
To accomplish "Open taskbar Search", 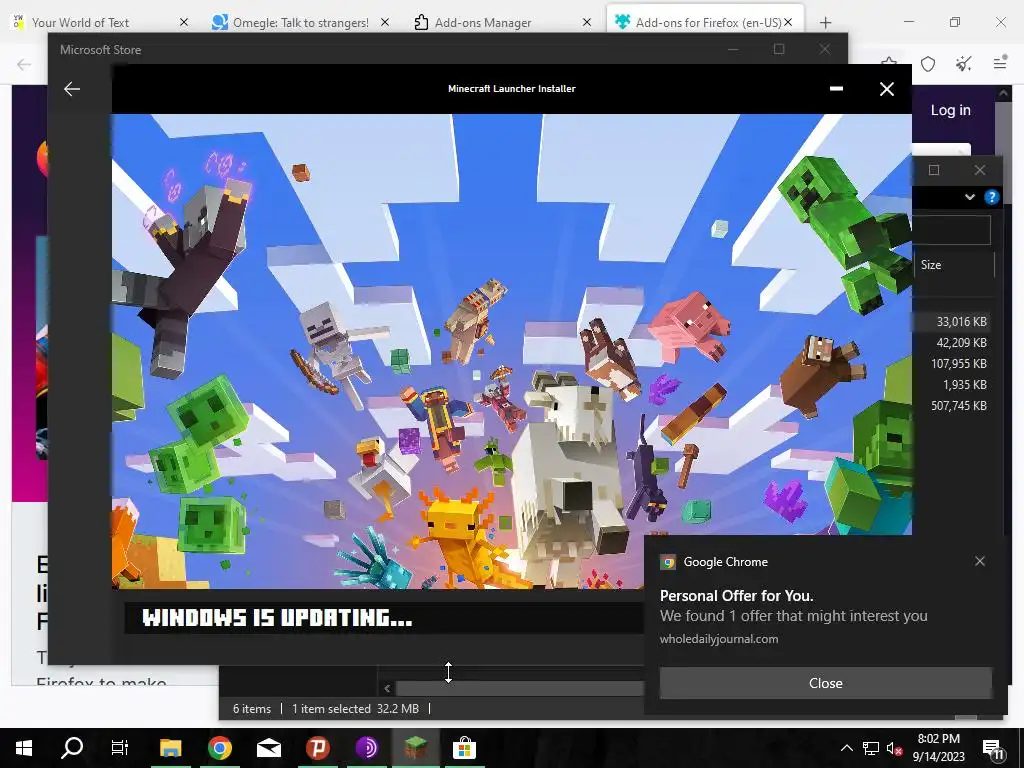I will [72, 748].
